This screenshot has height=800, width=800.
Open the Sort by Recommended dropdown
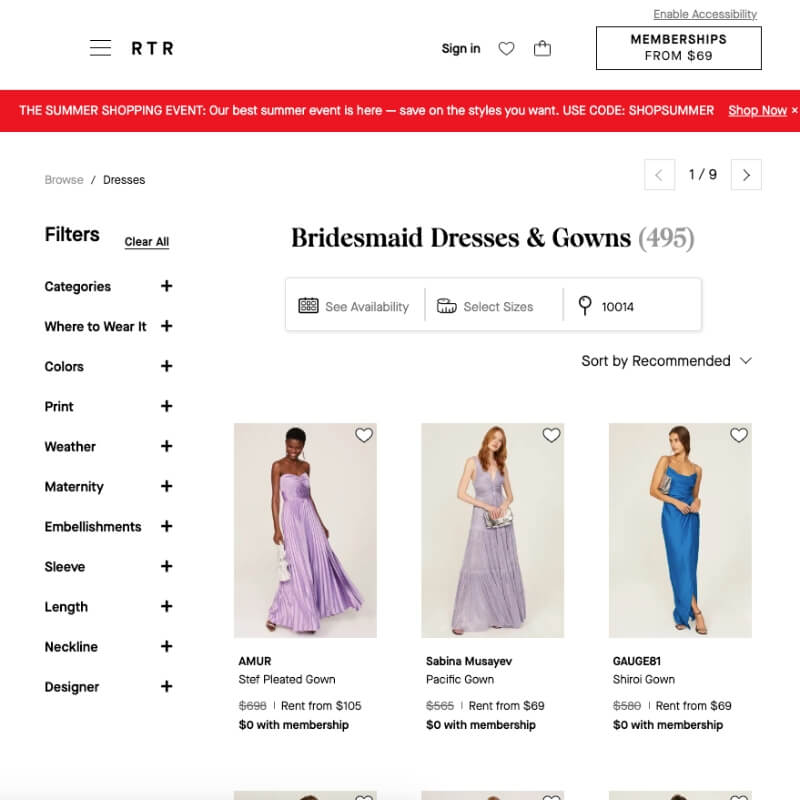666,361
